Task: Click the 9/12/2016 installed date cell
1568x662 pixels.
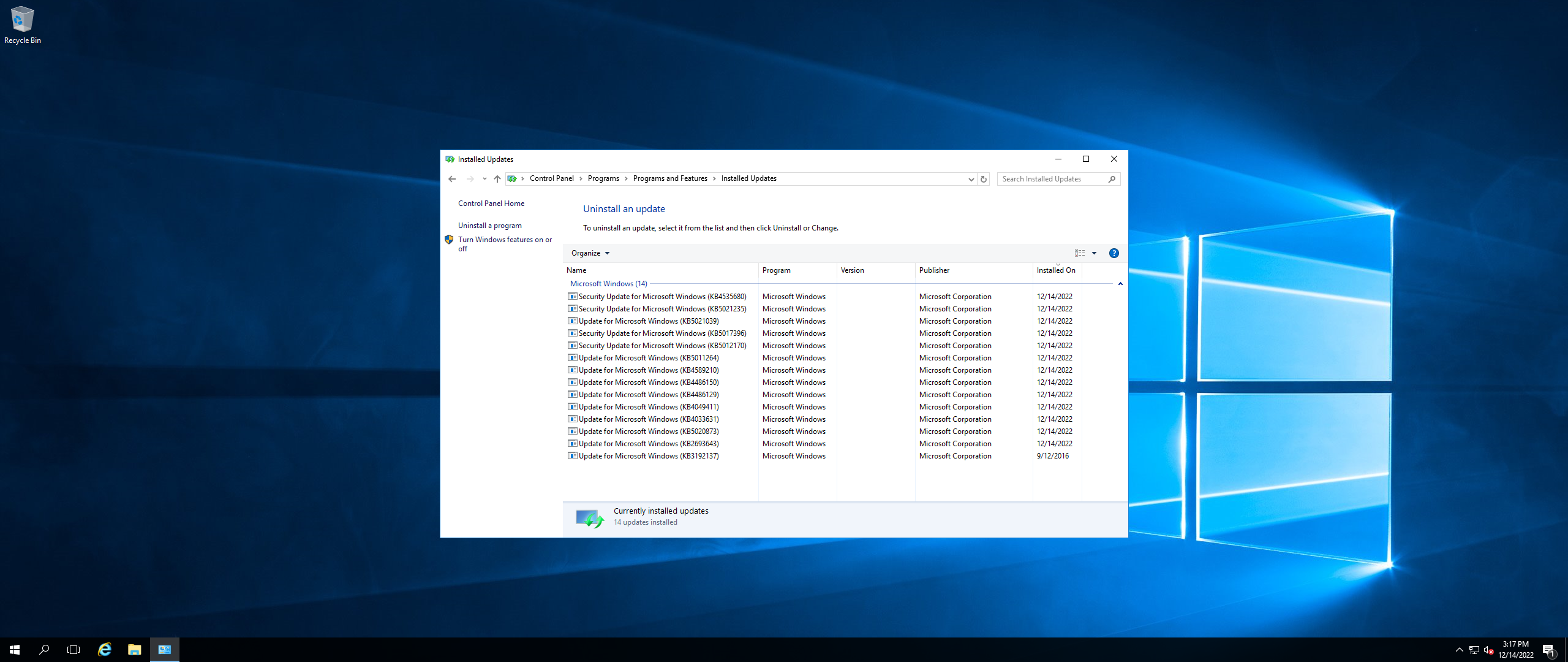Action: [x=1052, y=456]
